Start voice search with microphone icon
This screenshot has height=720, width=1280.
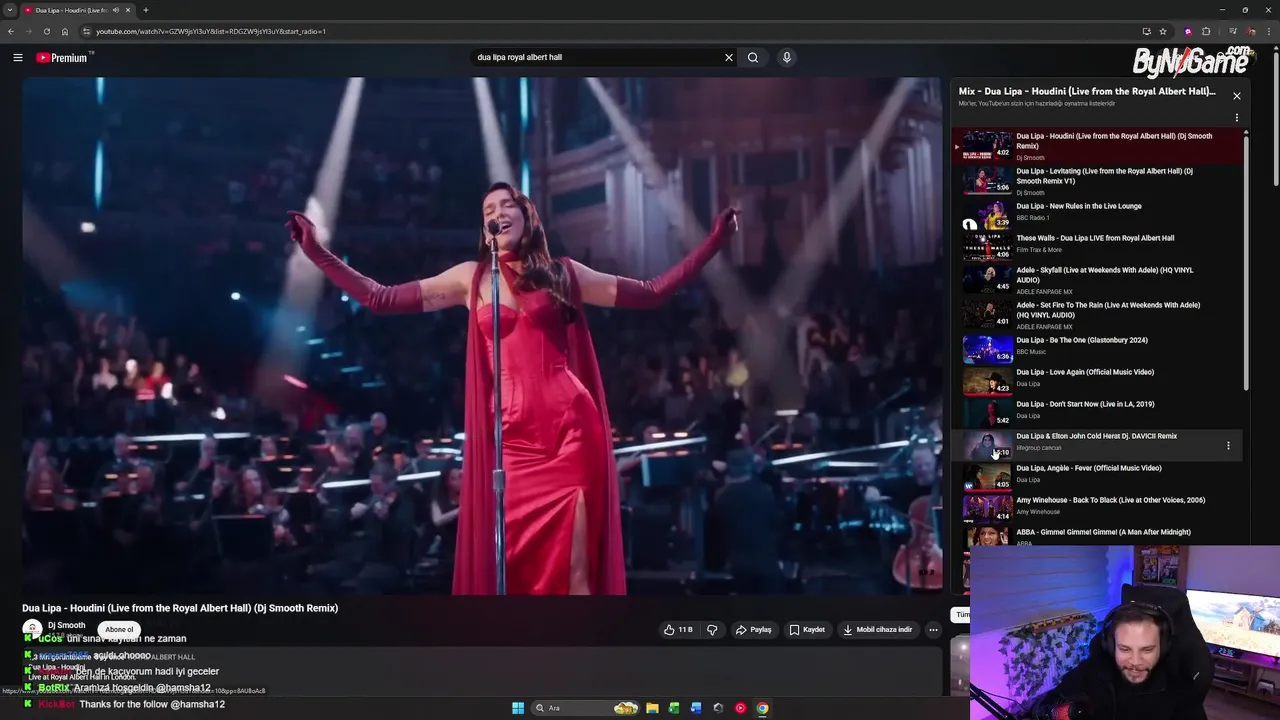tap(787, 57)
